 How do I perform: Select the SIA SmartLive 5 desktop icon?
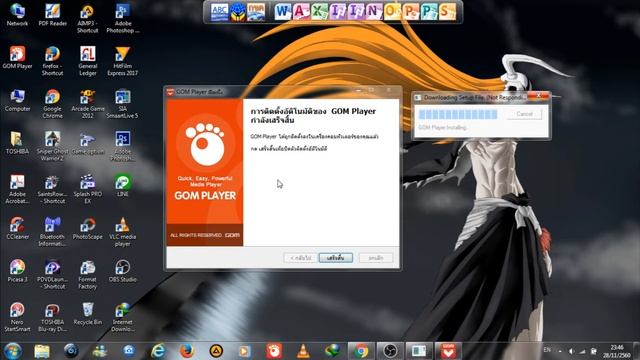click(x=122, y=104)
